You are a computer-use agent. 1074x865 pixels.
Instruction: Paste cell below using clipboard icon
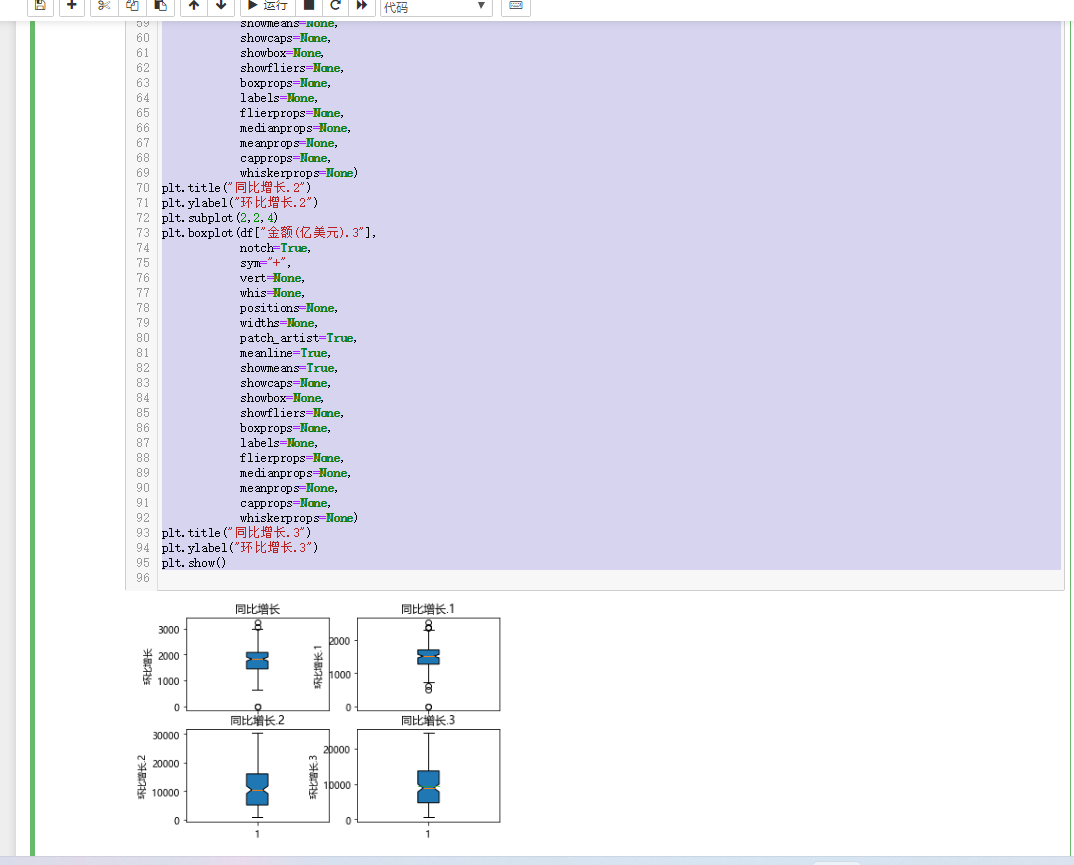[160, 5]
